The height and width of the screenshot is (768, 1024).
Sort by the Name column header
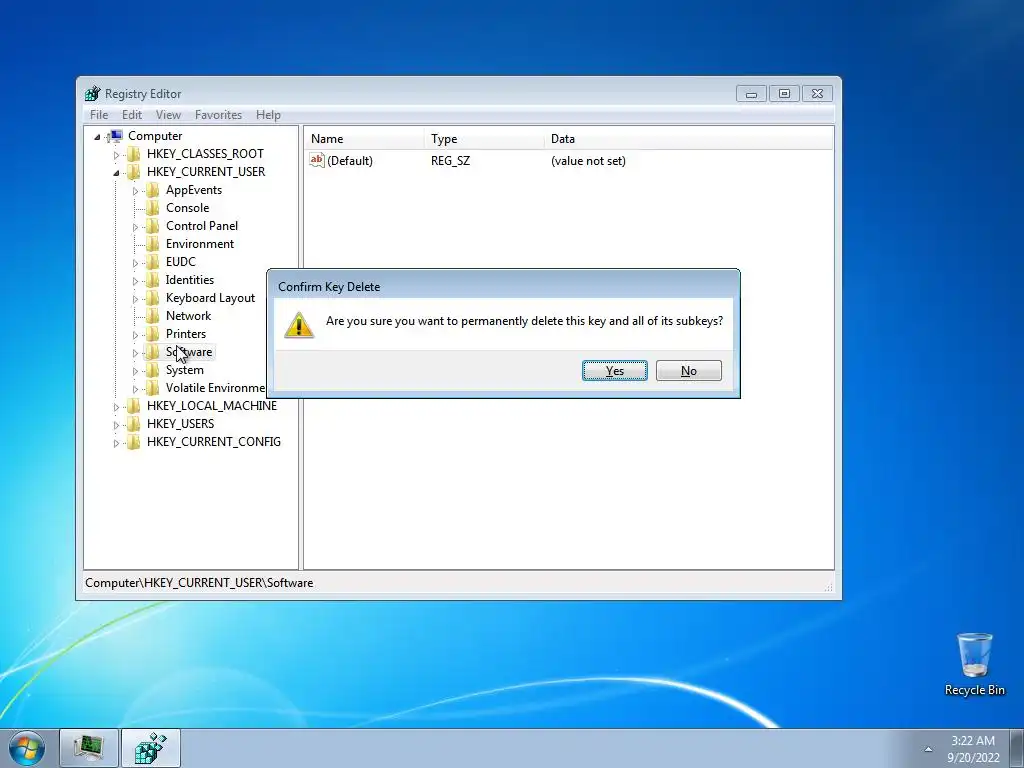364,138
